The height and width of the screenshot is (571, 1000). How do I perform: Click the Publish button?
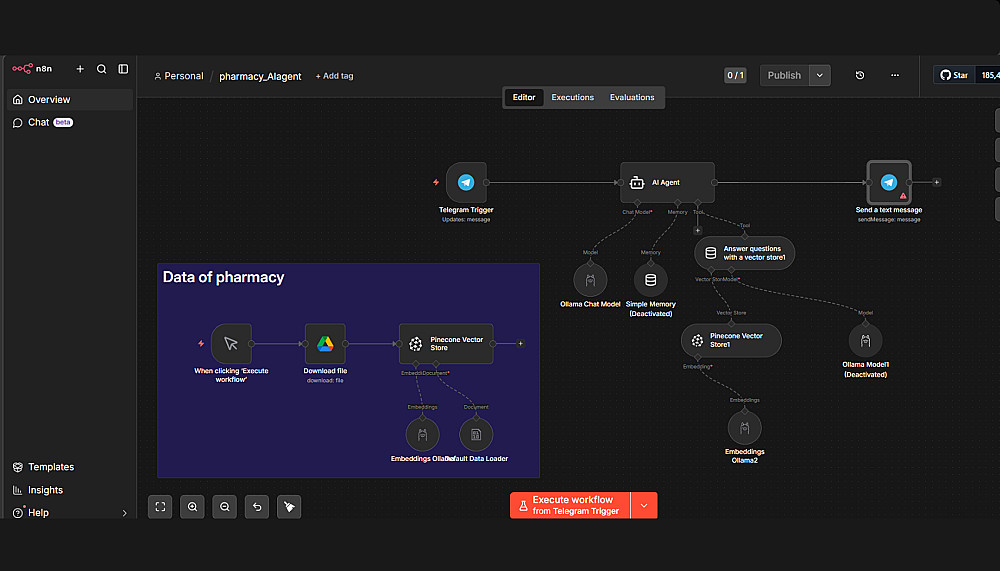784,75
